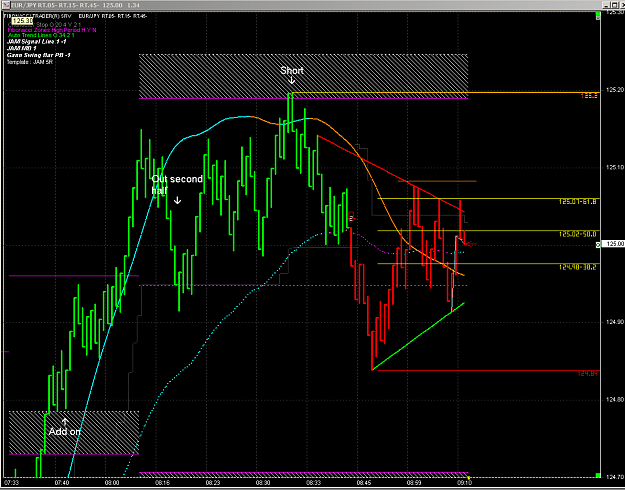
Task: Click the Fibonacci level label ending in 38.2
Action: [577, 267]
